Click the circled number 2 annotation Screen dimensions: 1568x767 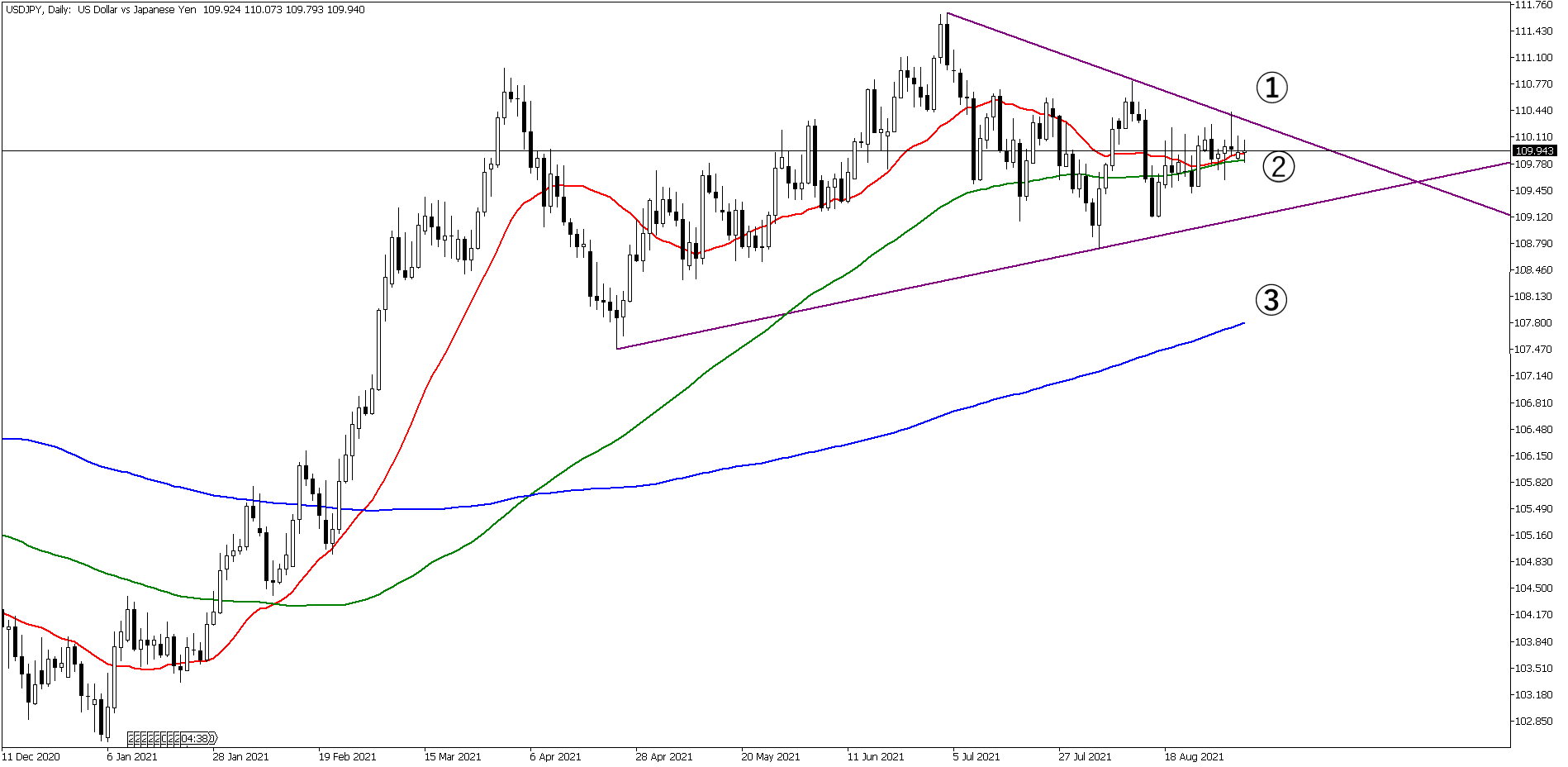pyautogui.click(x=1278, y=167)
